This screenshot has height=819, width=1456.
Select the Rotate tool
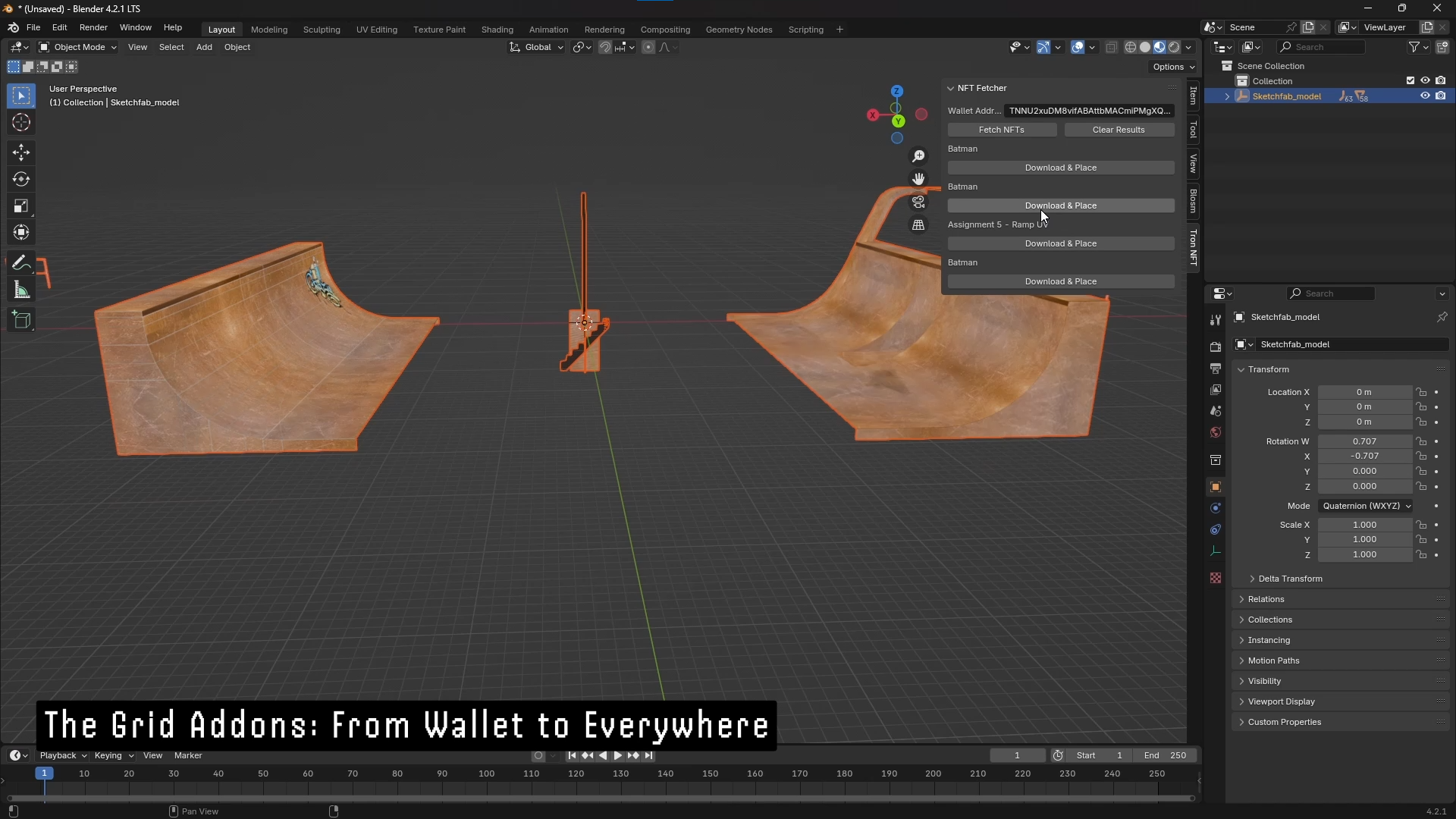coord(21,179)
